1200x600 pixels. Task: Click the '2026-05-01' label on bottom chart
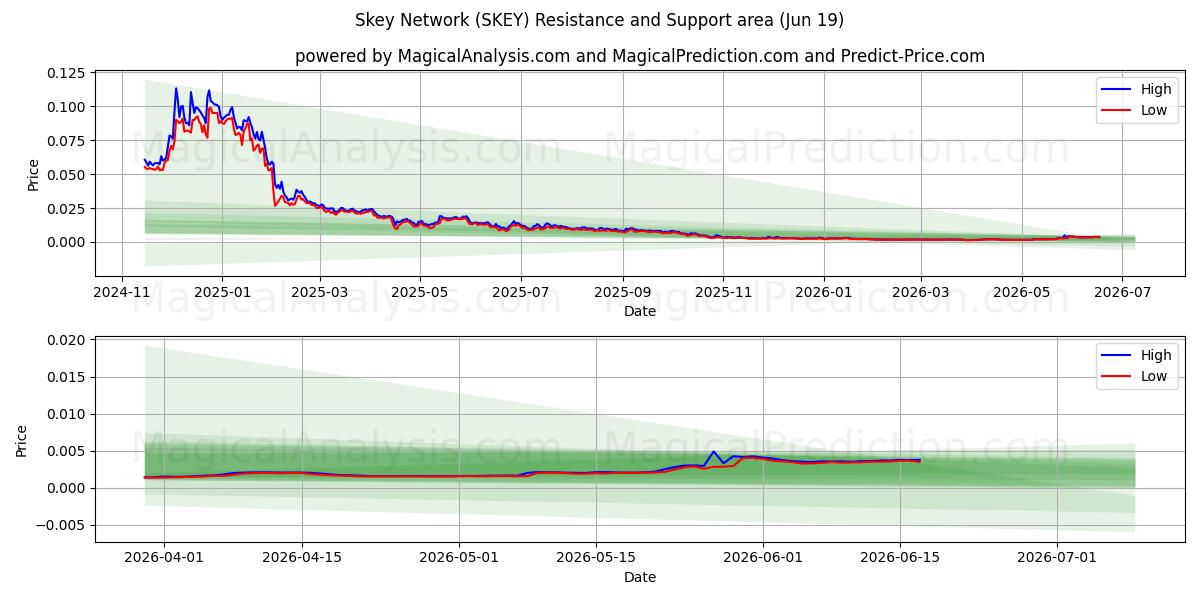pos(460,558)
